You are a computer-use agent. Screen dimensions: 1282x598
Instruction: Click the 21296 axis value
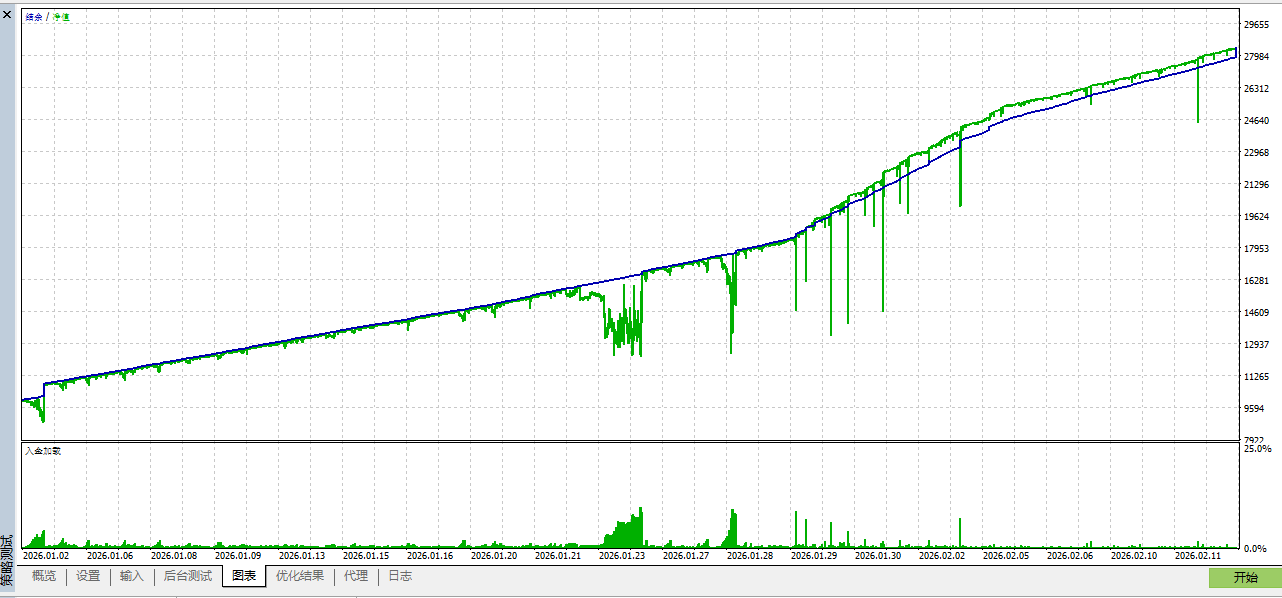pyautogui.click(x=1256, y=185)
